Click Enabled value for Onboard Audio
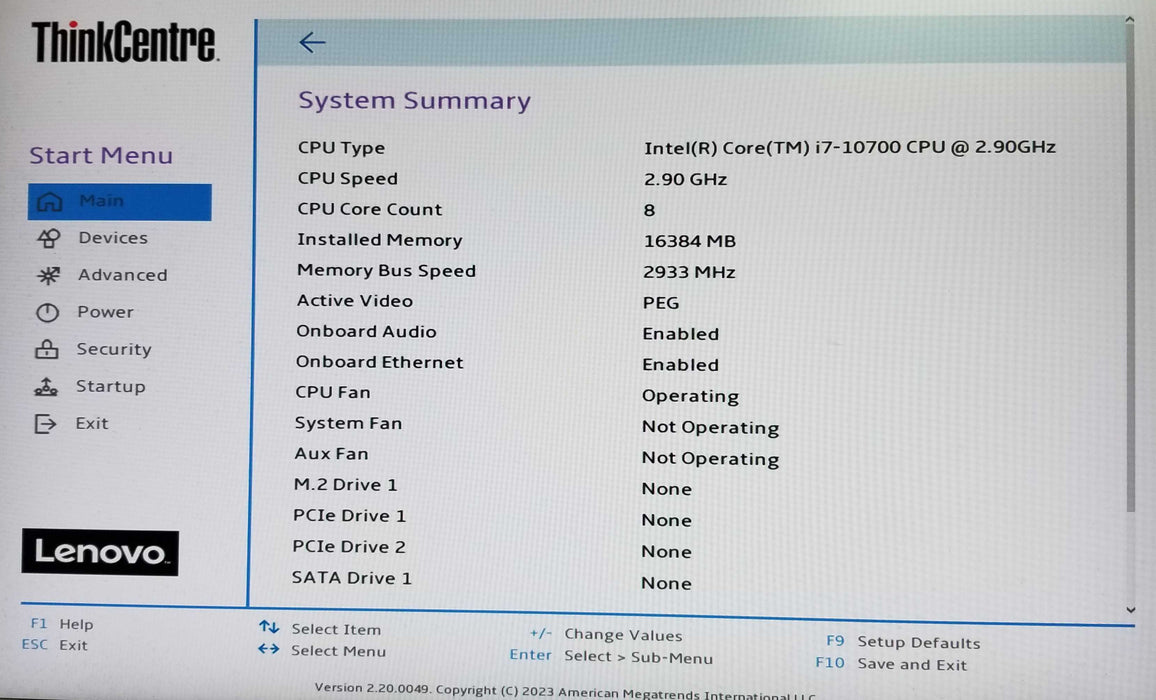1156x700 pixels. point(680,333)
